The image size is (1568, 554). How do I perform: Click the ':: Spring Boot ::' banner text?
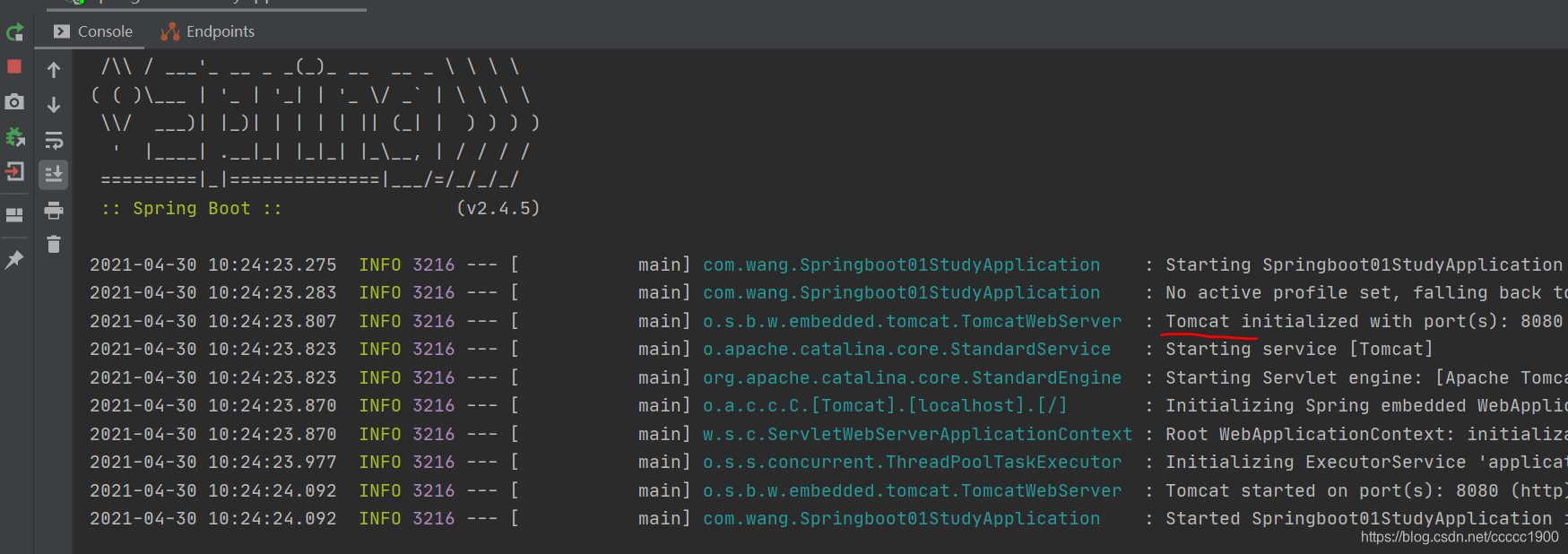(192, 208)
